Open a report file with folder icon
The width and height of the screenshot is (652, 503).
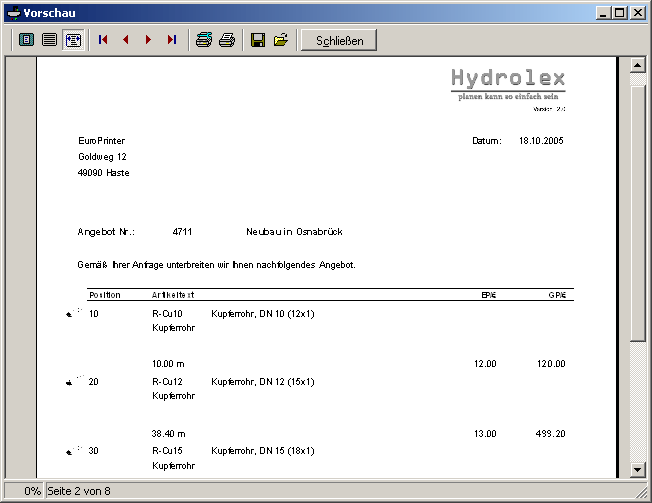pos(281,40)
